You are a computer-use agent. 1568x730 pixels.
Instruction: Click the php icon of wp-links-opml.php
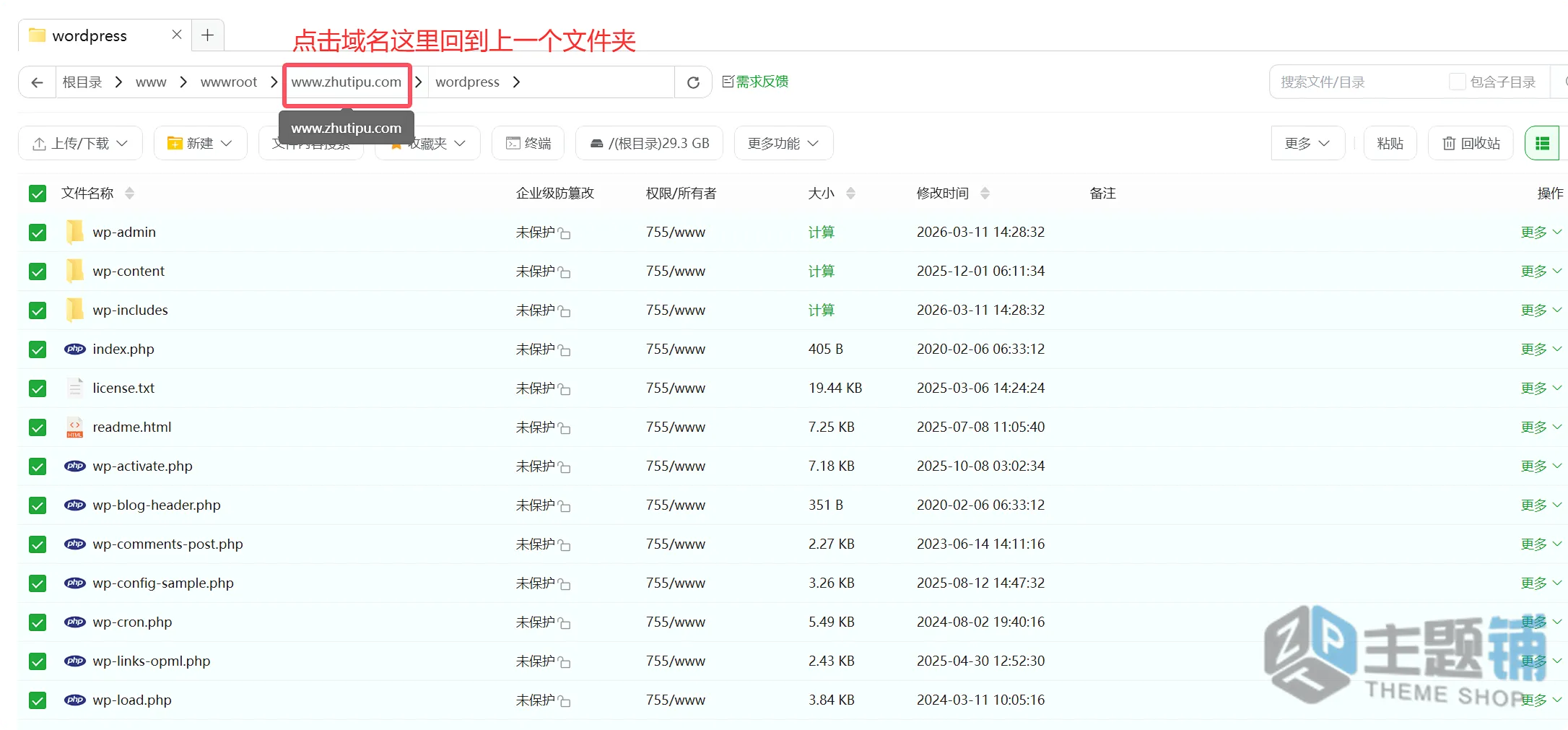(75, 661)
